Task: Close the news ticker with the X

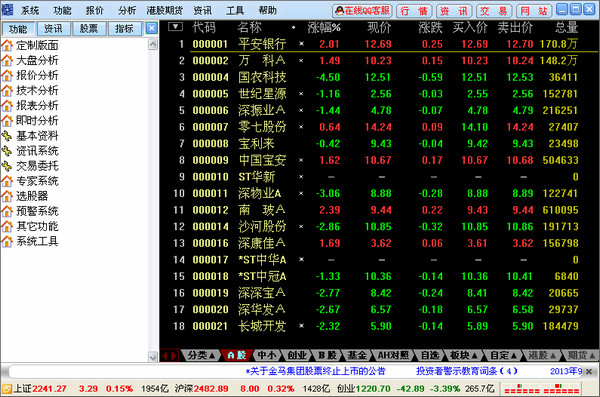Action: coord(589,371)
